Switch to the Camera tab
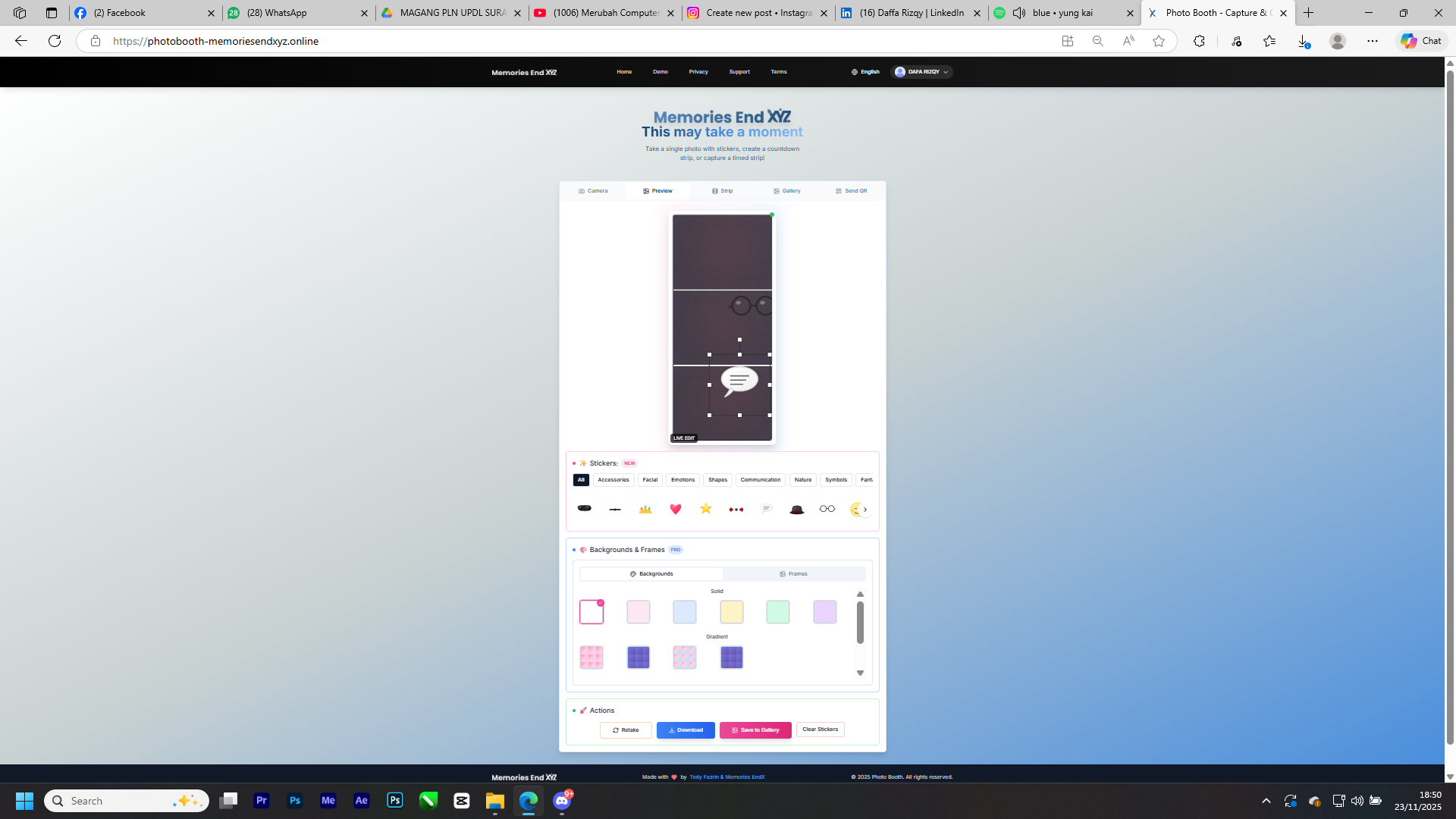1456x819 pixels. (595, 190)
